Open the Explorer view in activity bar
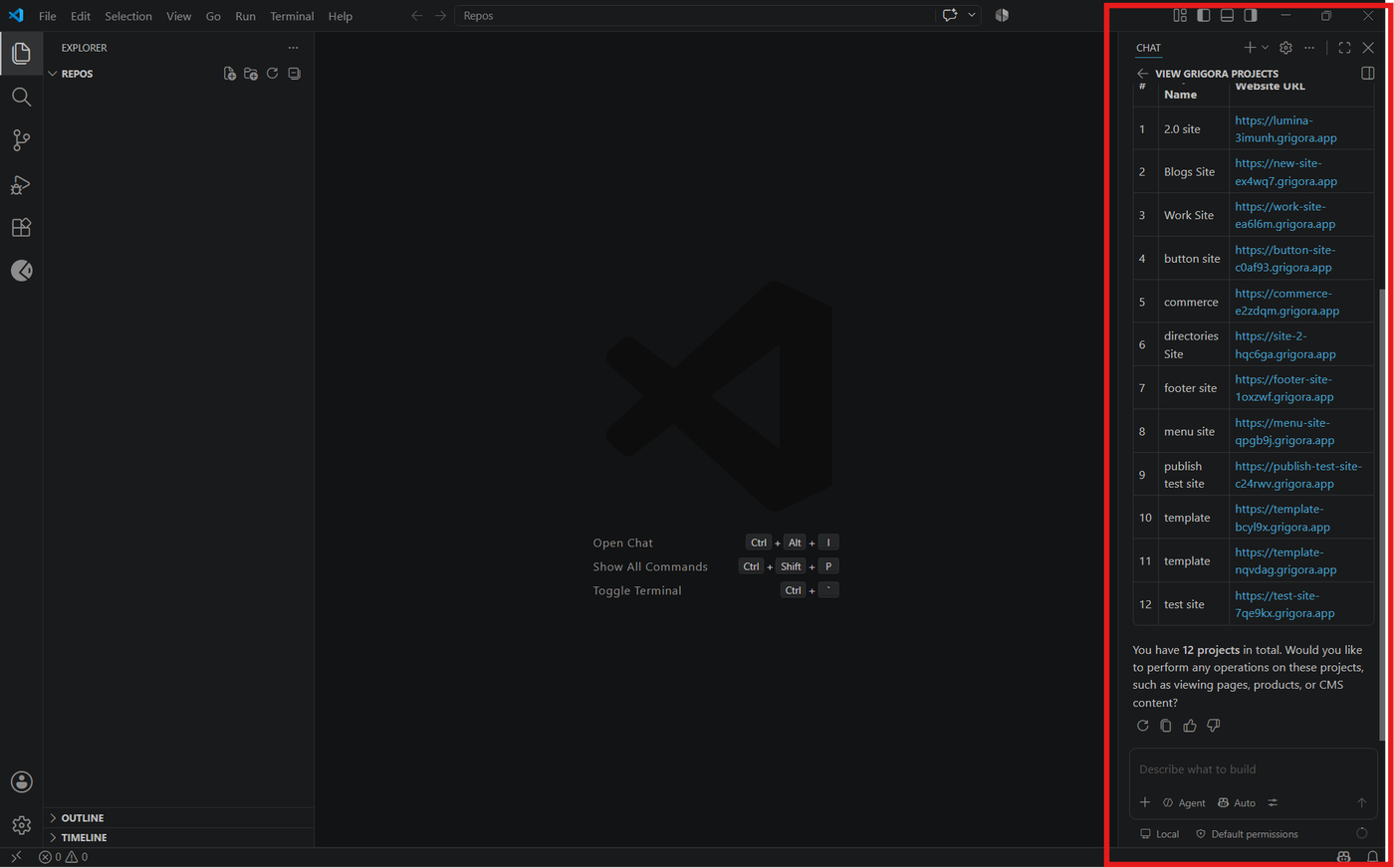This screenshot has height=868, width=1394. [x=21, y=53]
